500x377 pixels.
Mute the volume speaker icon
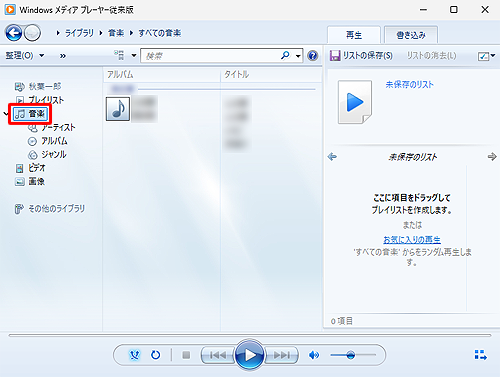(x=314, y=355)
